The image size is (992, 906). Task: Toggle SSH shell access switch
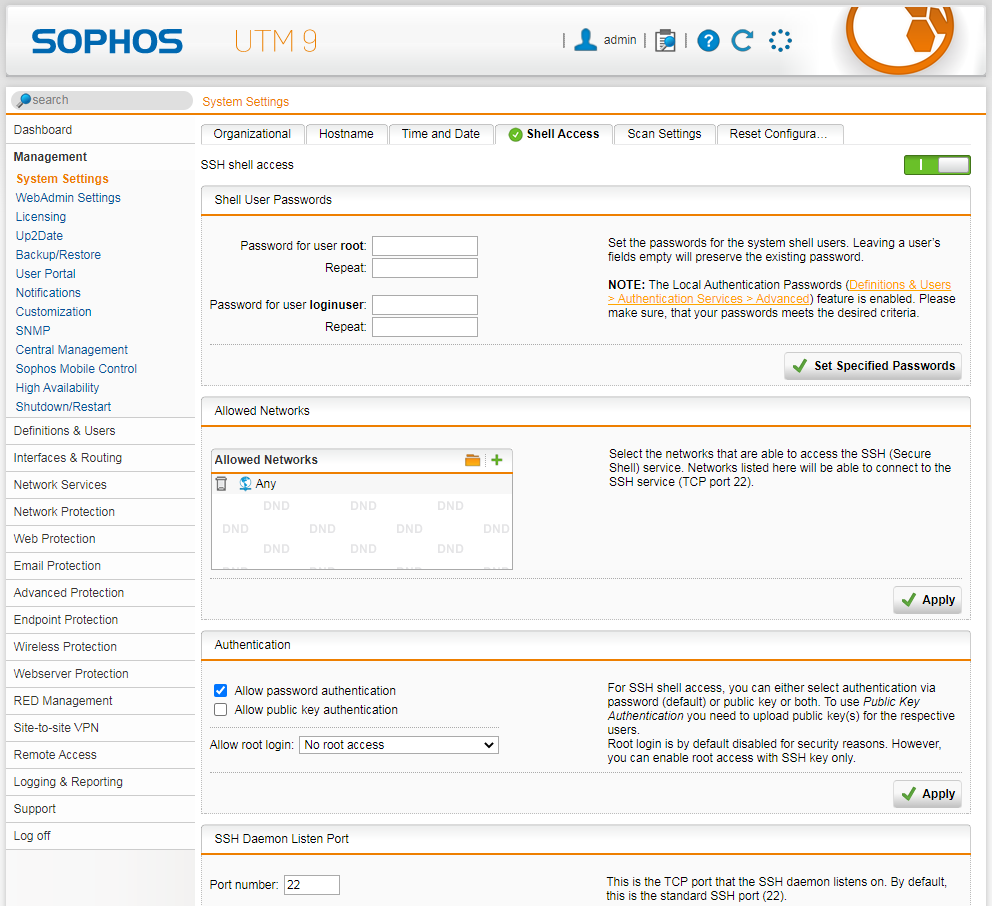coord(937,165)
